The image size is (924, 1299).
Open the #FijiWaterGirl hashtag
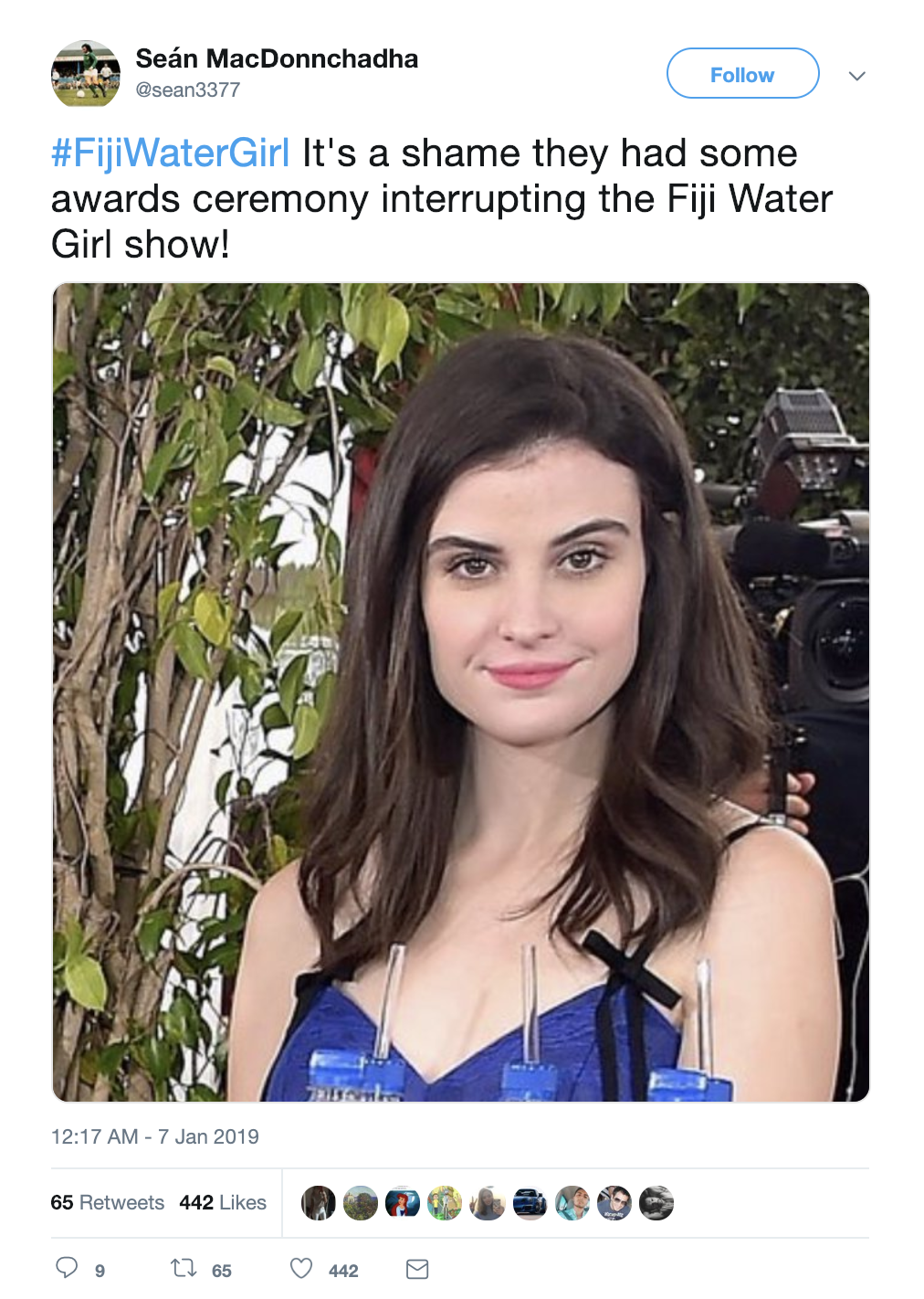171,153
